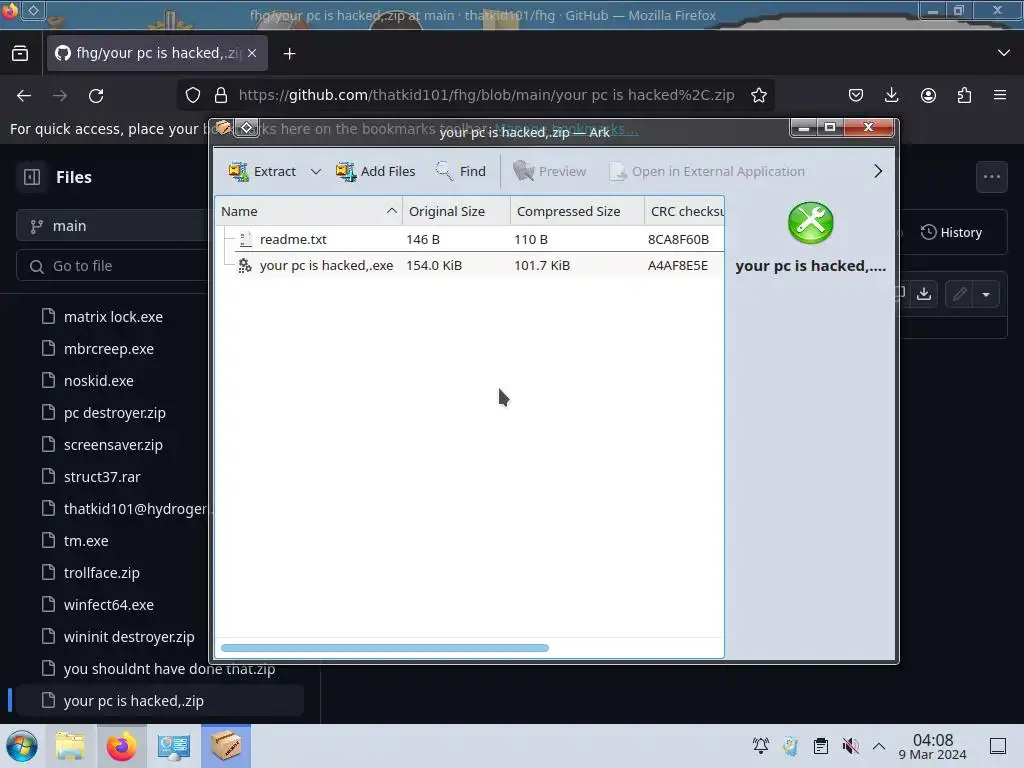
Task: Open a new Firefox tab
Action: click(289, 54)
